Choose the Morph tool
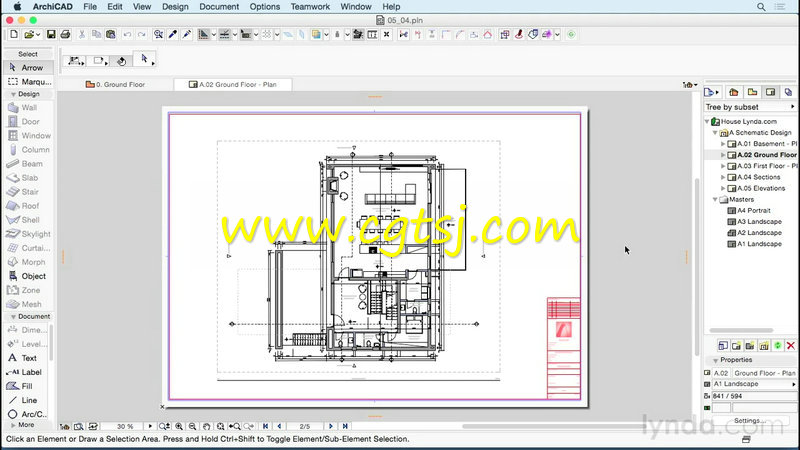 (x=28, y=262)
